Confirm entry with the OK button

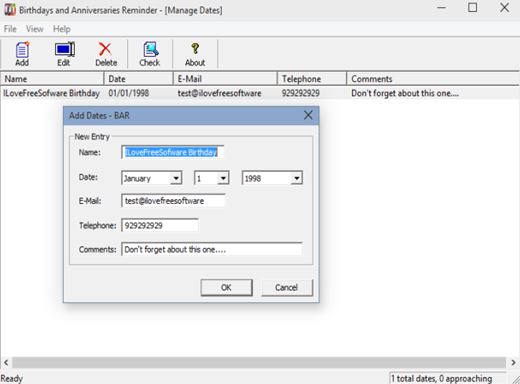(226, 287)
